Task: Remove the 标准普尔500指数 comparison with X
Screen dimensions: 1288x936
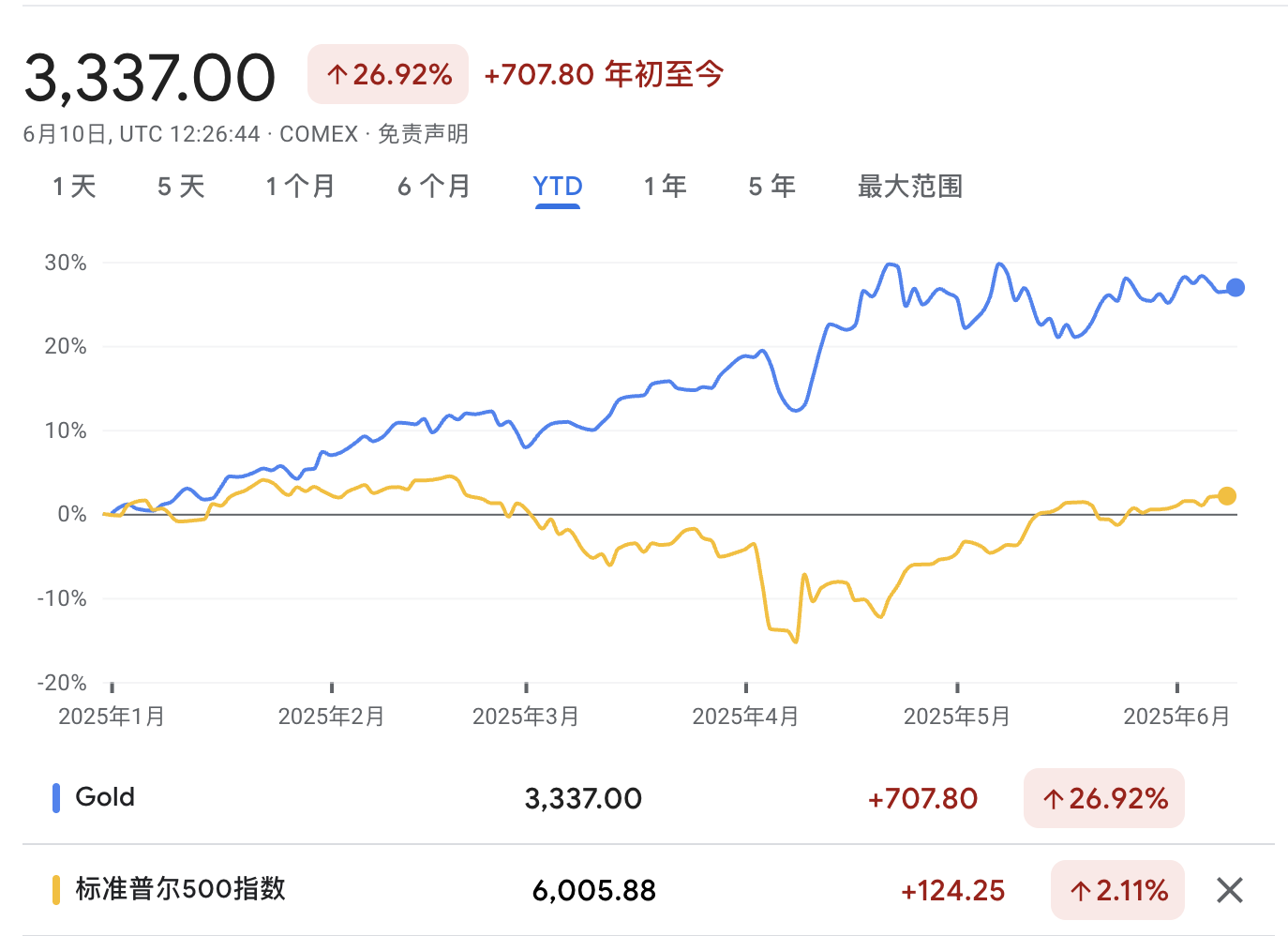Action: pyautogui.click(x=1229, y=890)
